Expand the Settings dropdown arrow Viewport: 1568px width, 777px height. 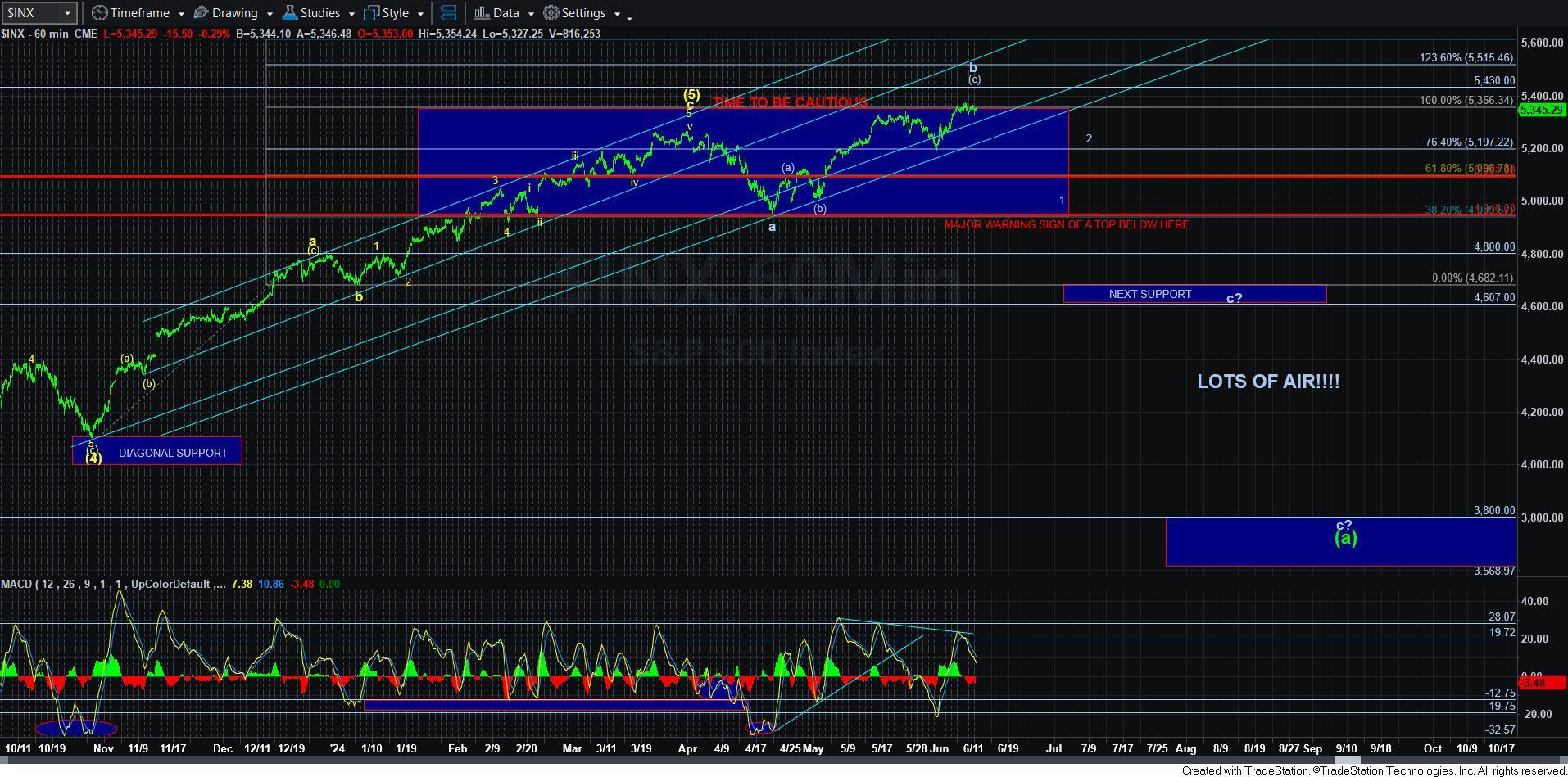click(619, 13)
